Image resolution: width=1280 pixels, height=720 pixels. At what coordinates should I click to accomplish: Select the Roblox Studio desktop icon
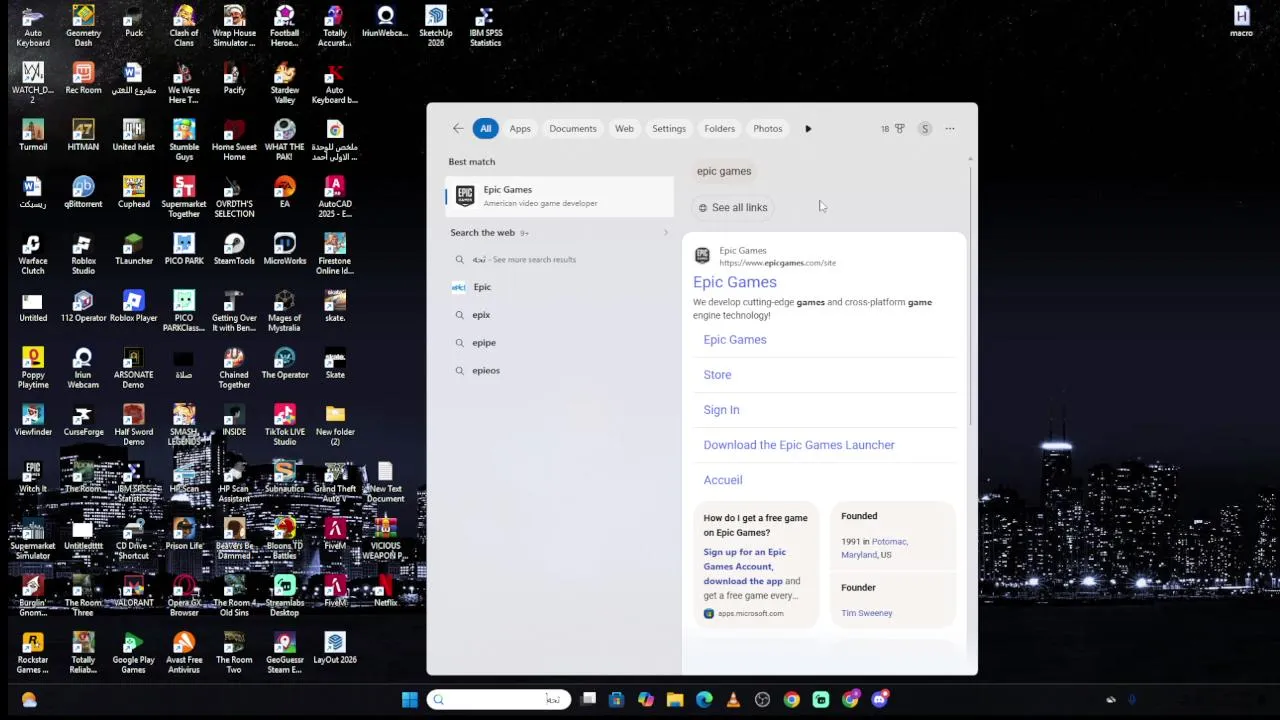(x=83, y=254)
